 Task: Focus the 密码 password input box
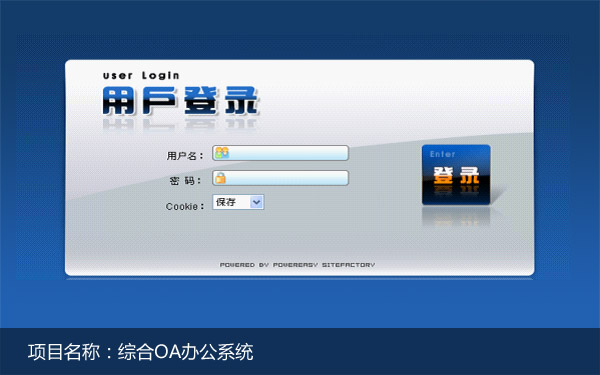click(x=280, y=178)
